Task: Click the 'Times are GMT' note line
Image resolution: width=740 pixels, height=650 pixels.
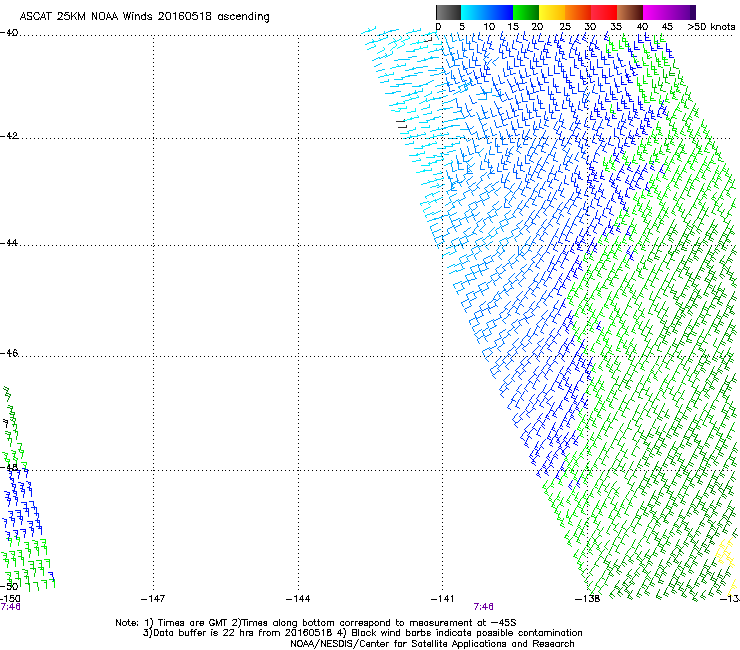Action: [316, 623]
